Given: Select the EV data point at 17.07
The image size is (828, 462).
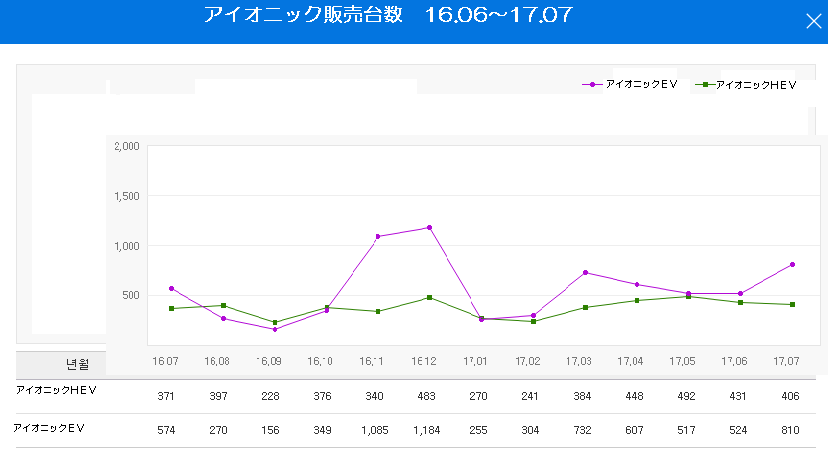Looking at the screenshot, I should pyautogui.click(x=792, y=265).
